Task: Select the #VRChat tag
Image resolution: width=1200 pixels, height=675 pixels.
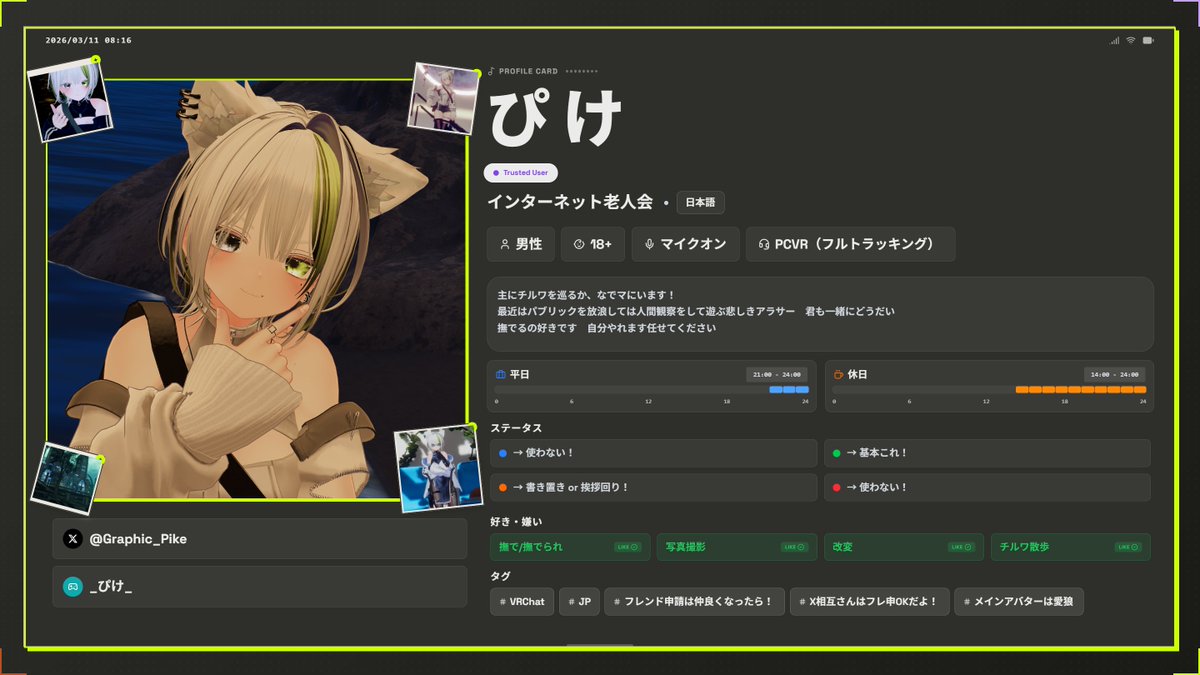Action: (521, 602)
